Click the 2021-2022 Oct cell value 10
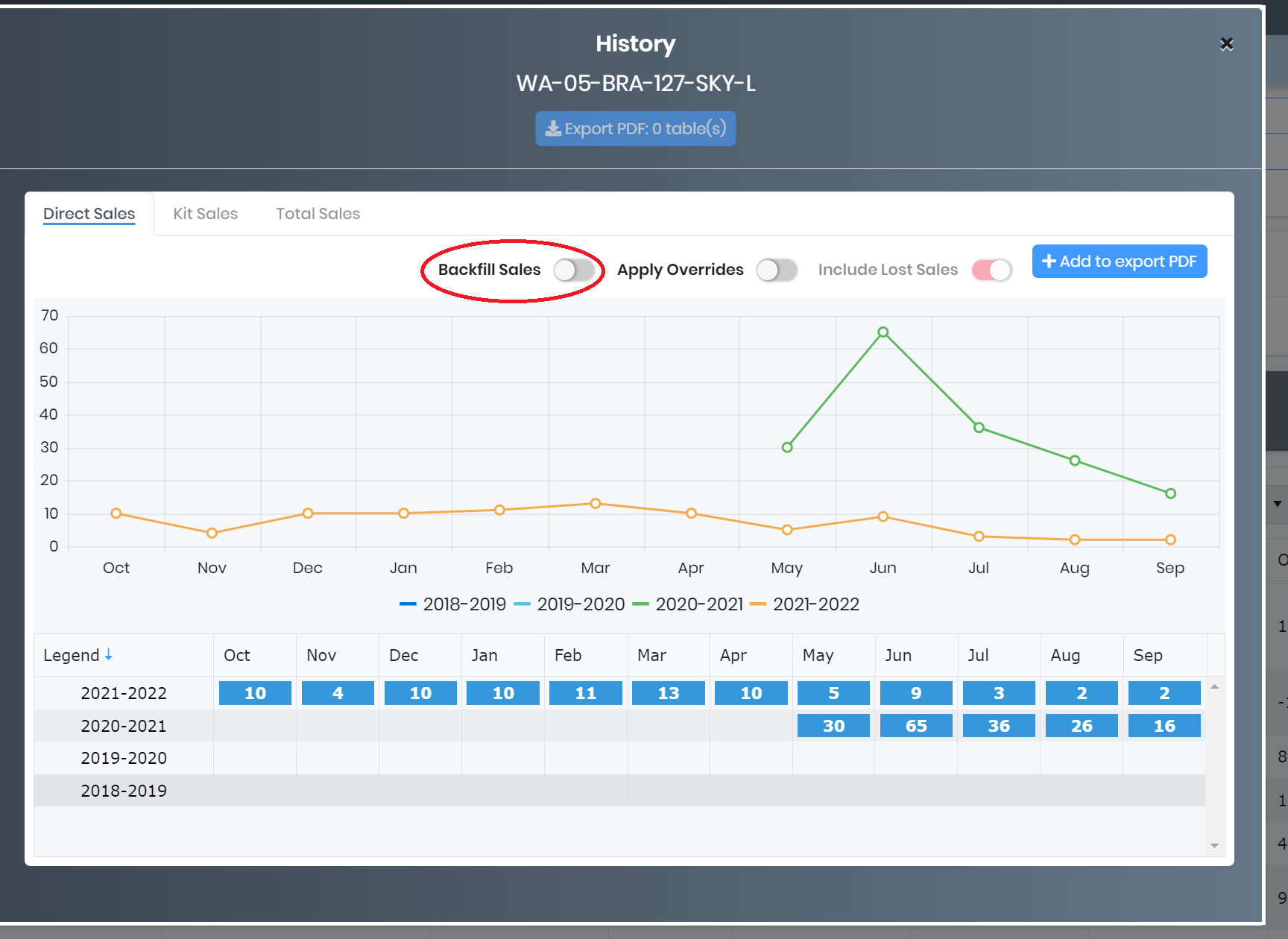This screenshot has width=1288, height=939. click(x=255, y=693)
